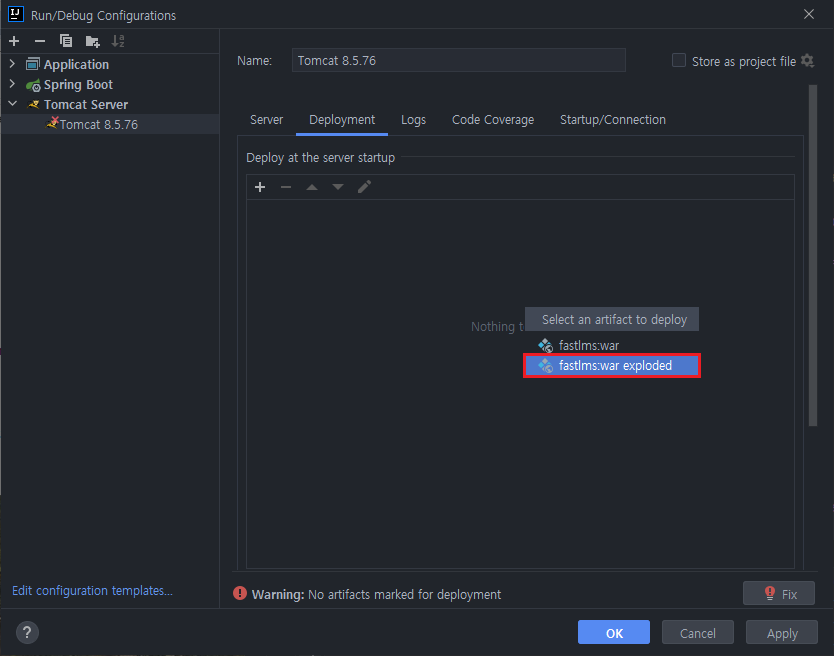Click the 'Deploy at the server startup' label
Screen dimensions: 834x656
320,157
